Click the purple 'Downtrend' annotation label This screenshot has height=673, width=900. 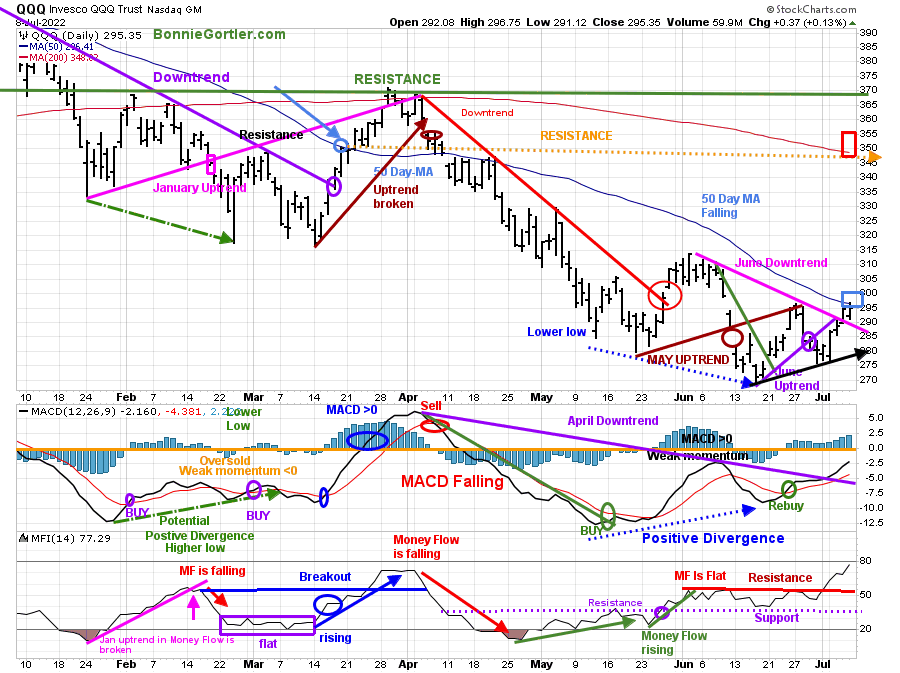point(191,77)
